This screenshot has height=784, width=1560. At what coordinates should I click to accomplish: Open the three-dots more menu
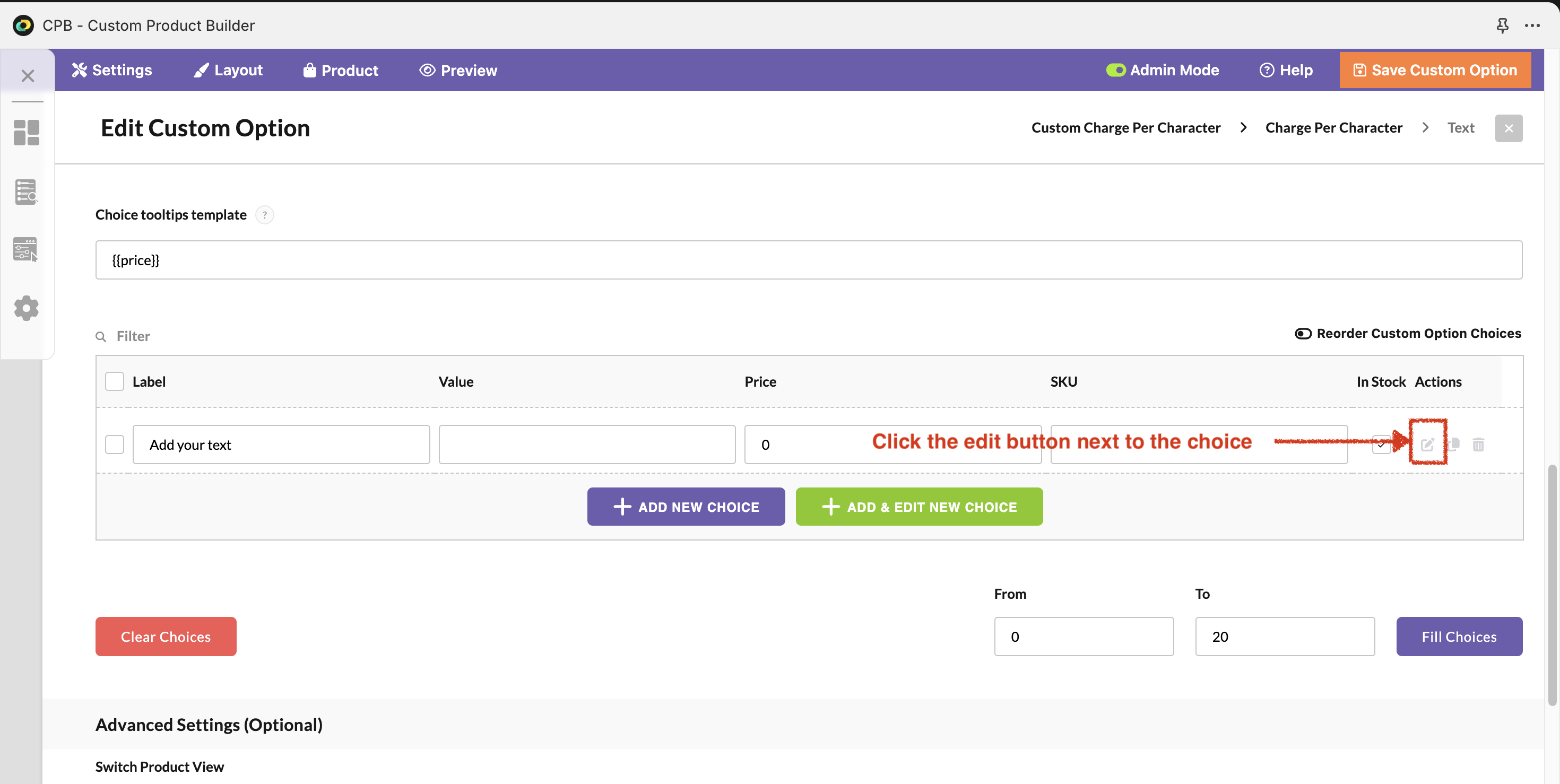(x=1532, y=25)
